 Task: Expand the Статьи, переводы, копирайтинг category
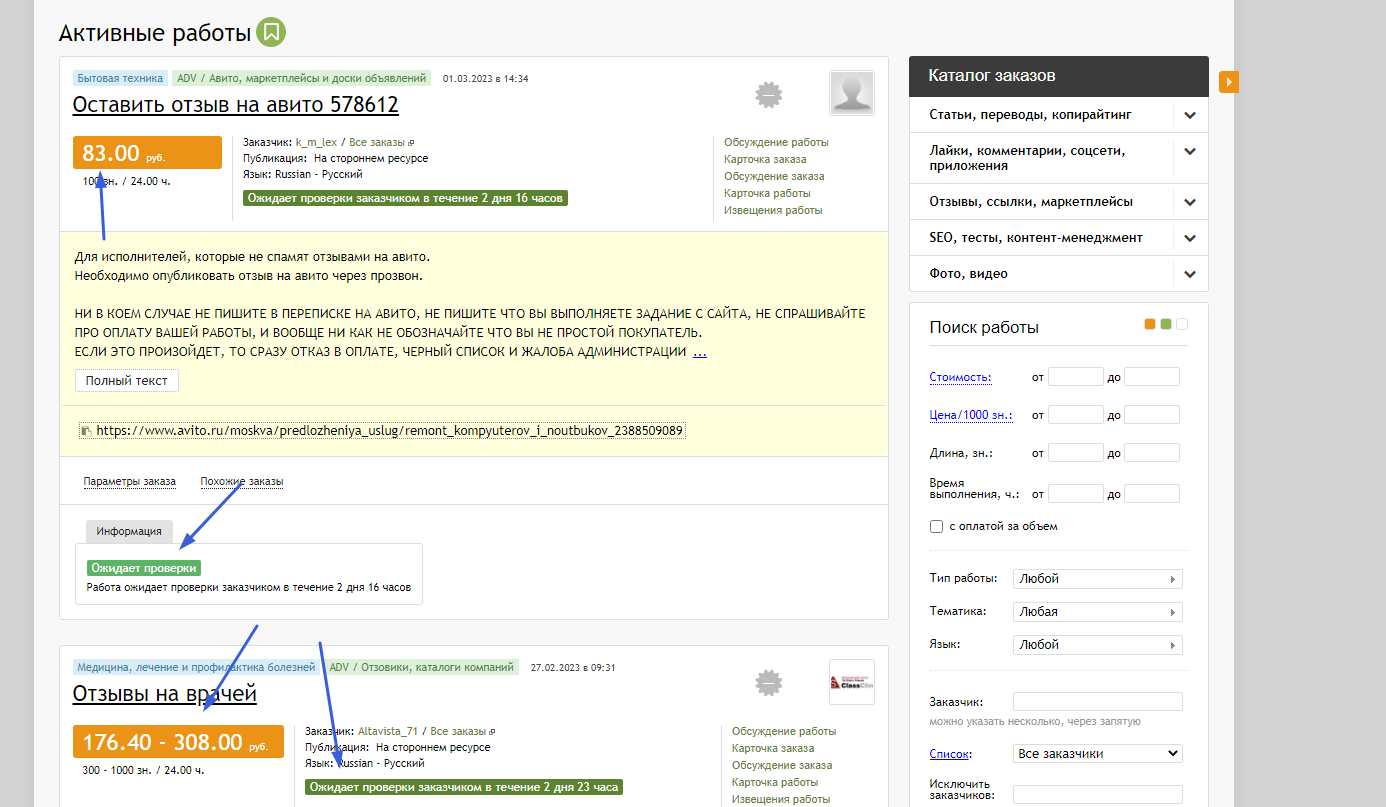click(x=1189, y=115)
